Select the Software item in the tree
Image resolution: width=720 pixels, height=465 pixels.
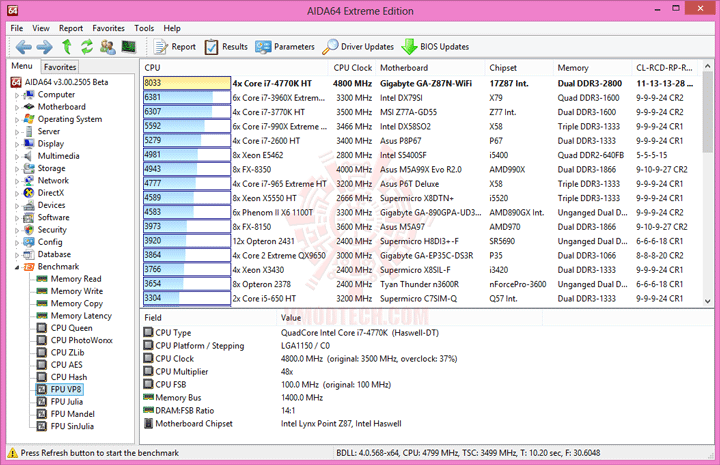coord(53,218)
